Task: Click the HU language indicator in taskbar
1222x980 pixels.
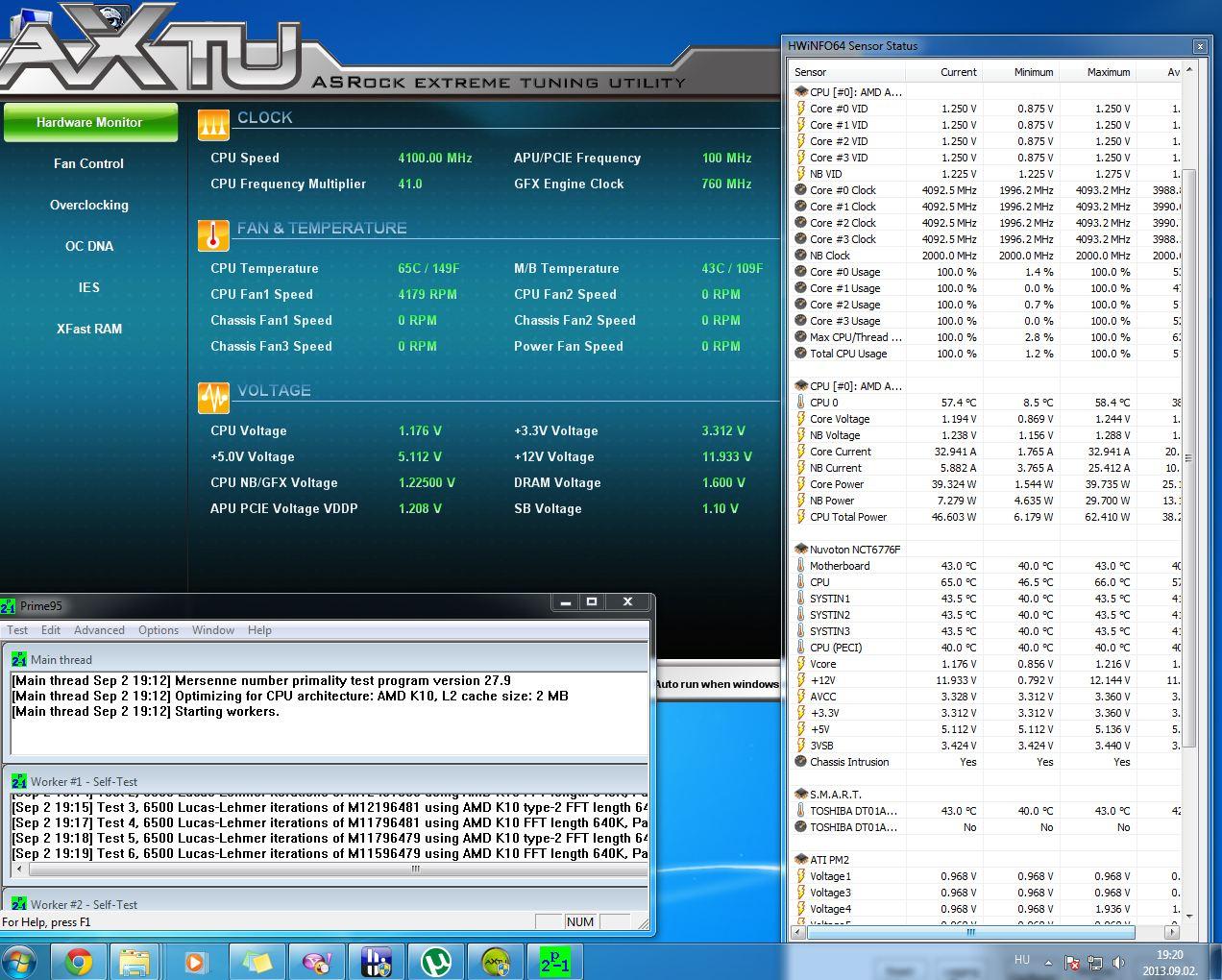Action: (x=1022, y=960)
